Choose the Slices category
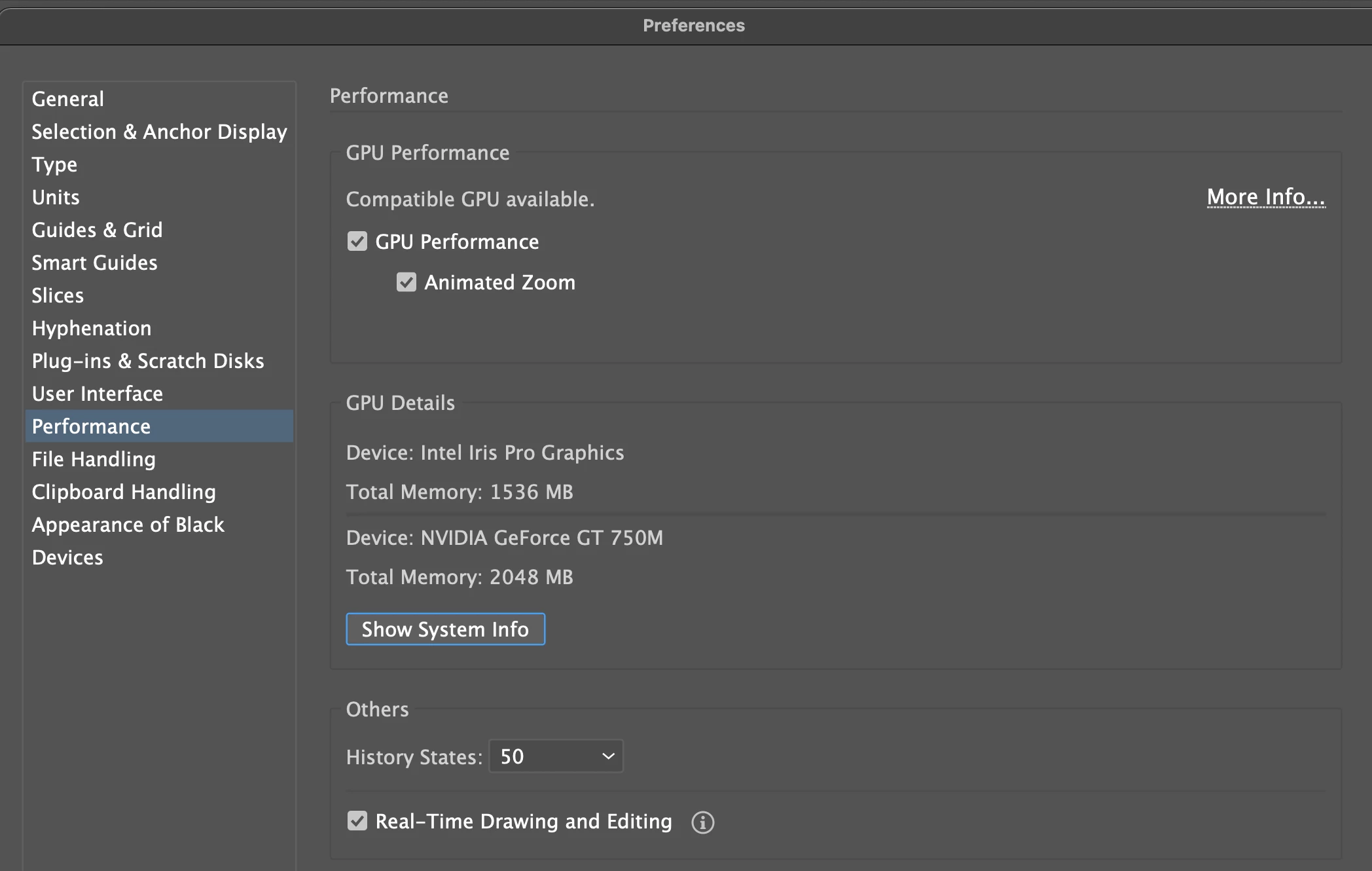 click(x=58, y=295)
